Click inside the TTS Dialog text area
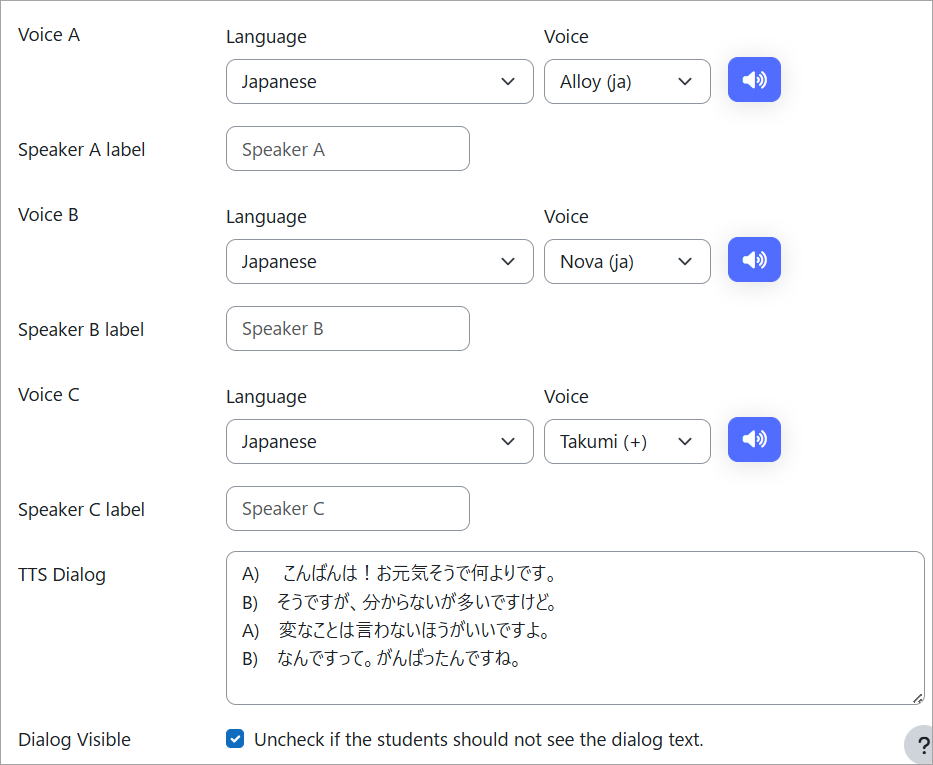This screenshot has height=765, width=933. [575, 628]
